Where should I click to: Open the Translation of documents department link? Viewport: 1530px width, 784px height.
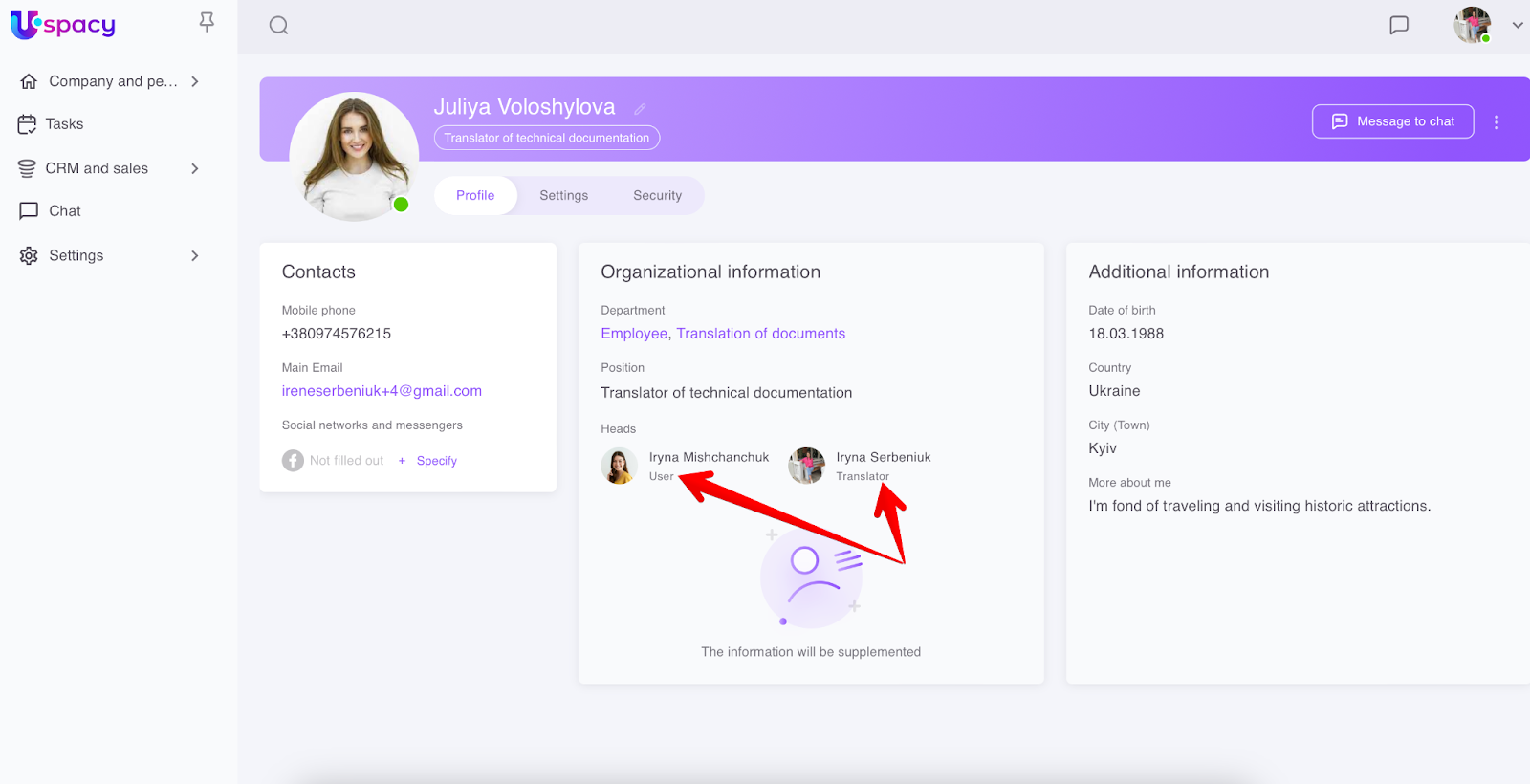click(760, 334)
